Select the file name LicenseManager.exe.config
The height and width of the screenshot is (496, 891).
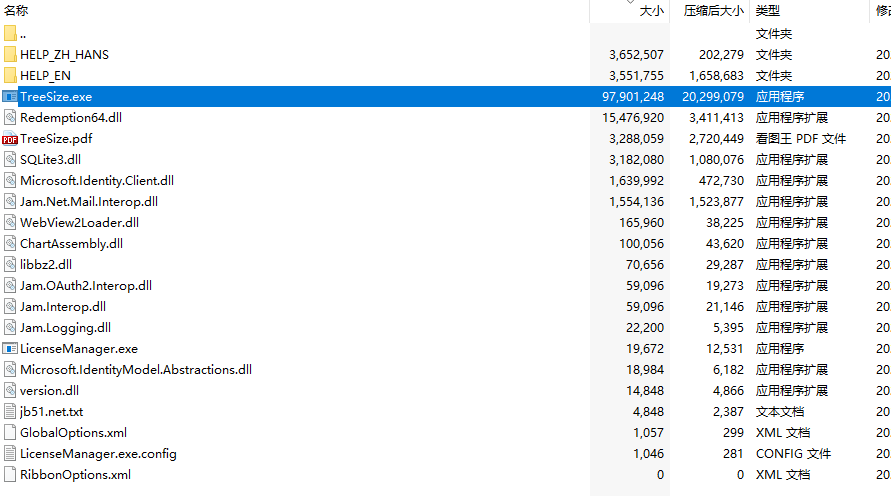click(98, 454)
